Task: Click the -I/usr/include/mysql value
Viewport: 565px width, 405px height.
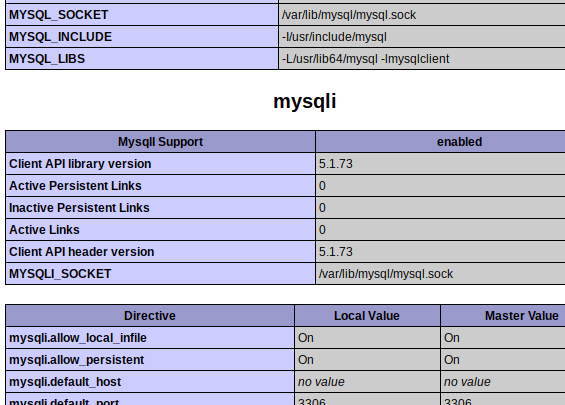Action: click(x=334, y=37)
